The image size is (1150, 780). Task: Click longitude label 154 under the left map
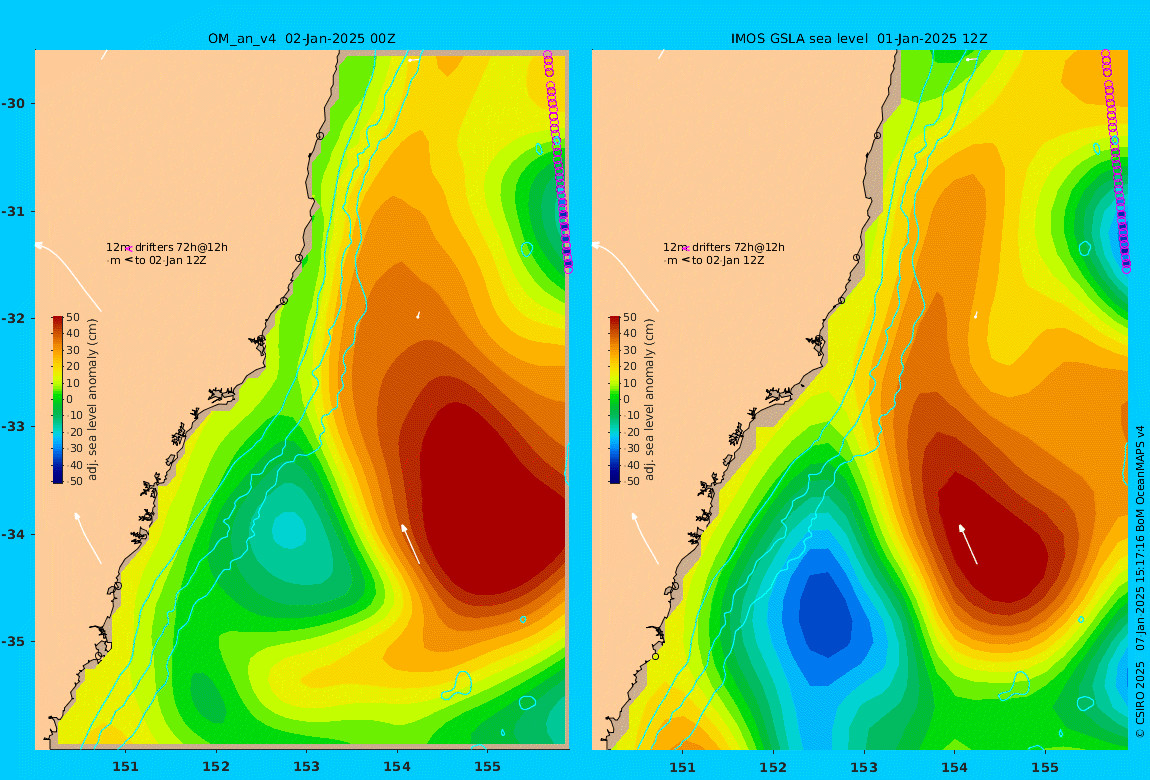(397, 767)
